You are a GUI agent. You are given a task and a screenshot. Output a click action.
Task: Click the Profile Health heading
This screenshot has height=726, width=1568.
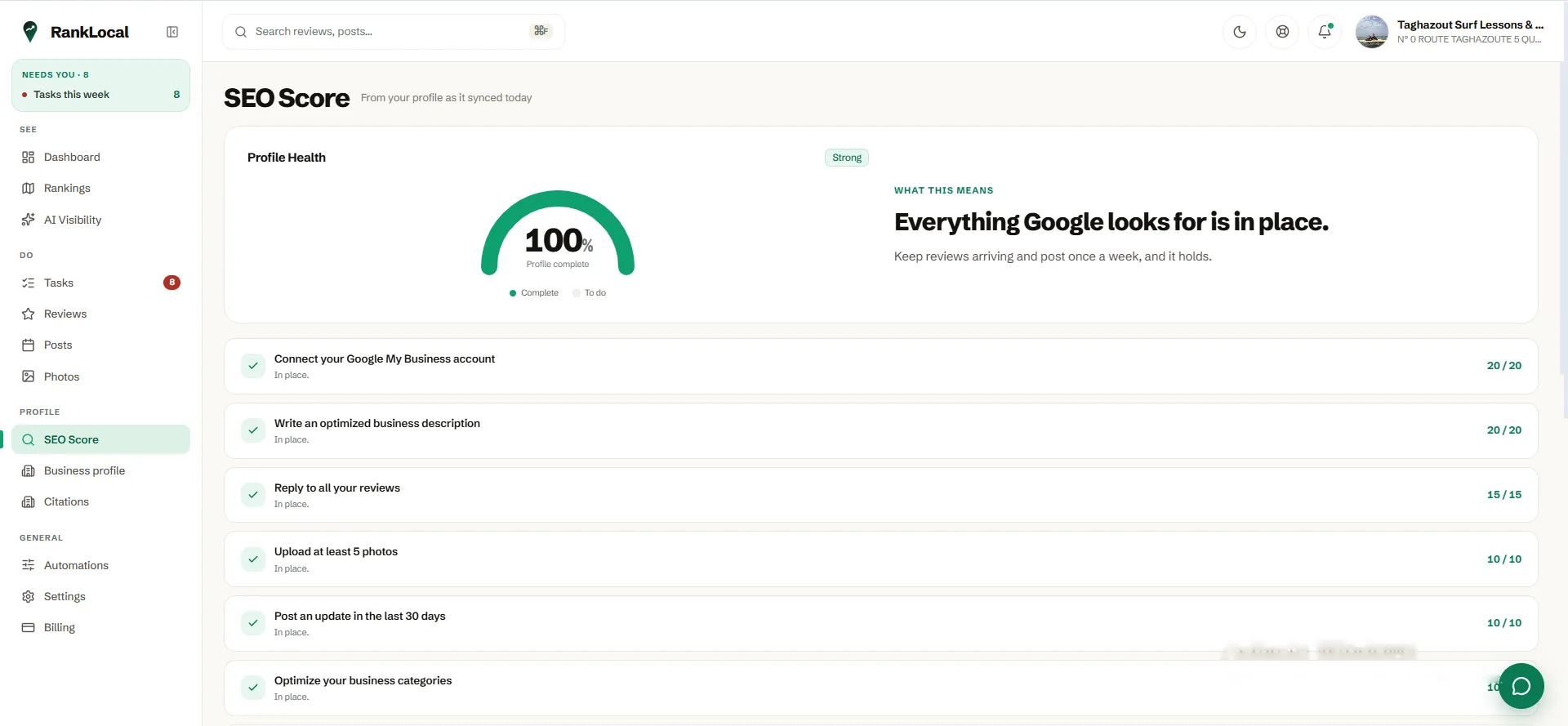coord(287,158)
